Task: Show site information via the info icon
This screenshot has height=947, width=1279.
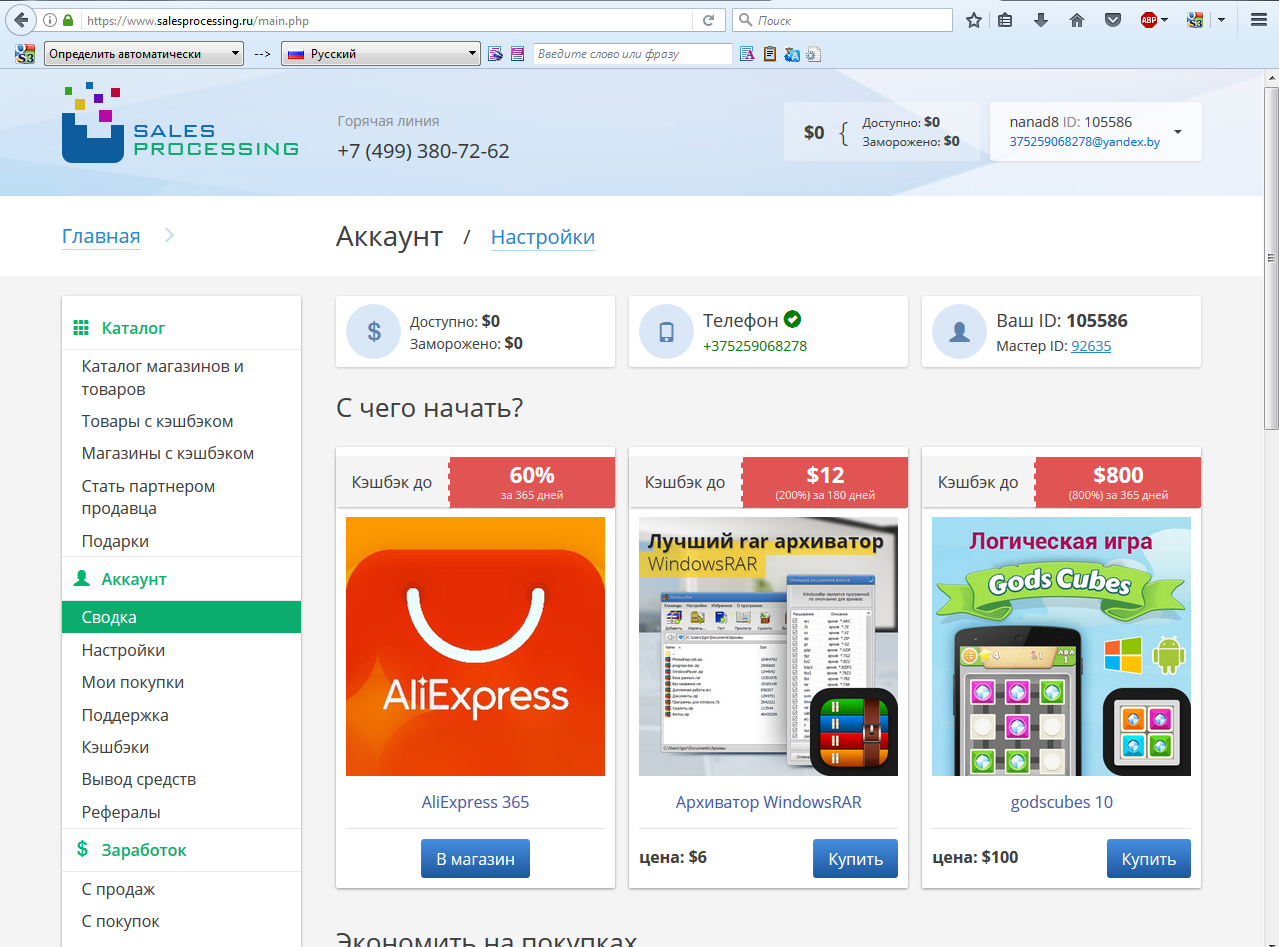Action: (50, 20)
